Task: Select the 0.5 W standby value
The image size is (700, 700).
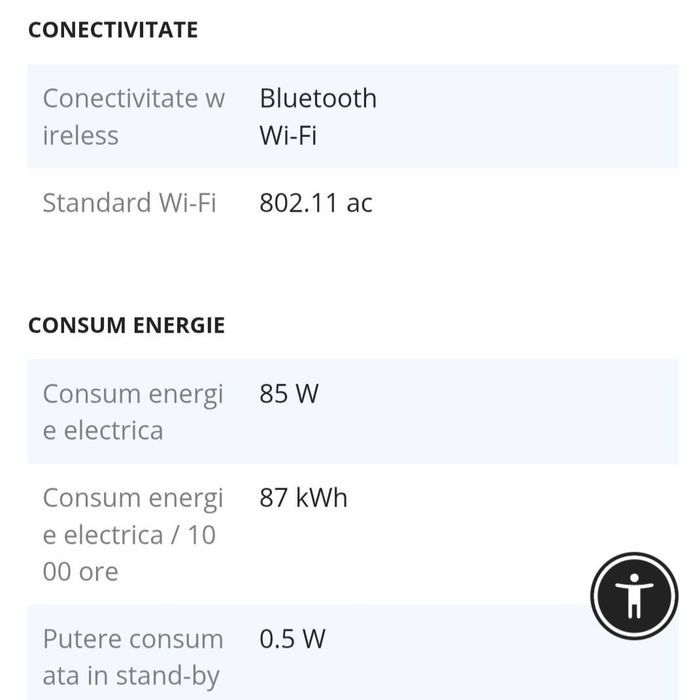Action: [x=292, y=638]
